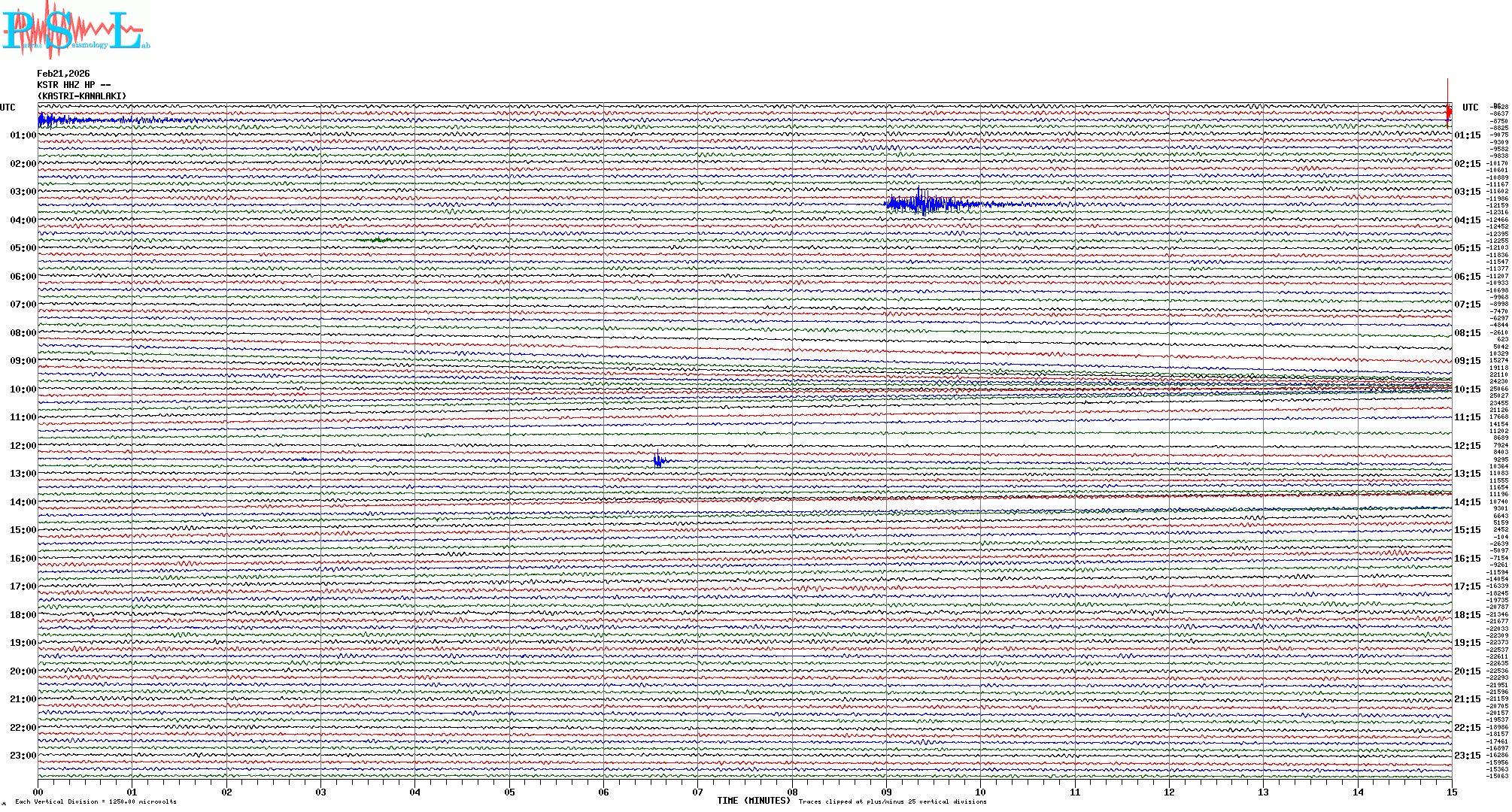This screenshot has width=1512, height=812.
Task: Click the 00 minute tick on bottom axis
Action: [x=38, y=792]
